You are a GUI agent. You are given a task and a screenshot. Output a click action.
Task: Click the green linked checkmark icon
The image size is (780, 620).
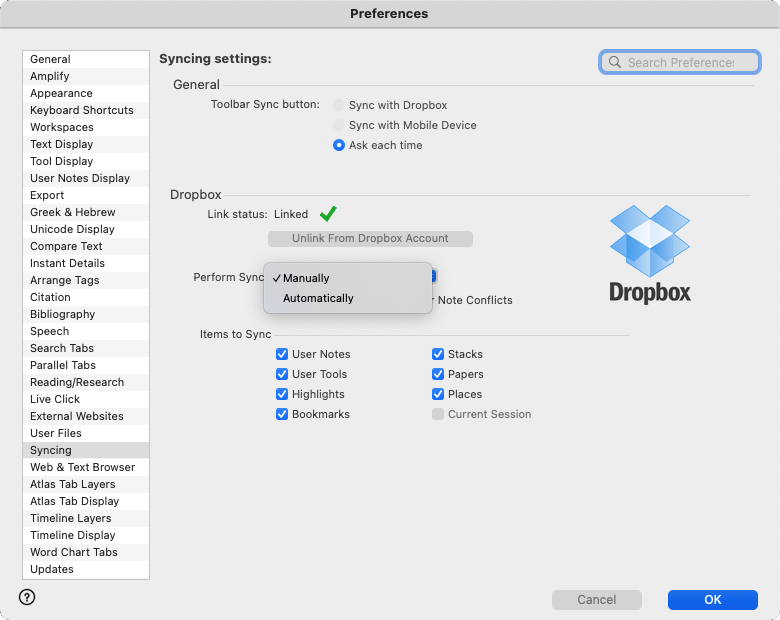coord(328,214)
